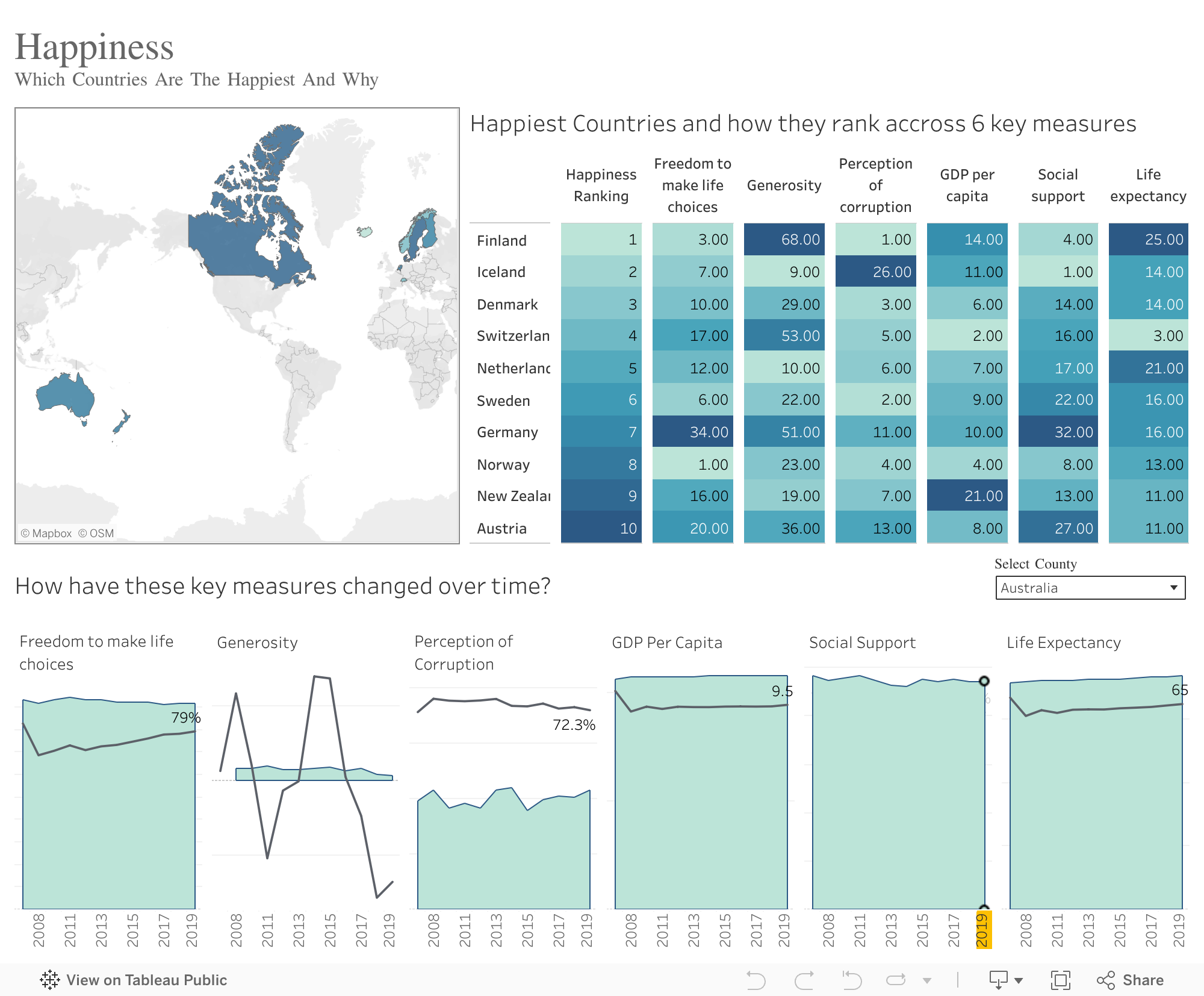Click the Tableau Public logo icon

click(x=51, y=980)
